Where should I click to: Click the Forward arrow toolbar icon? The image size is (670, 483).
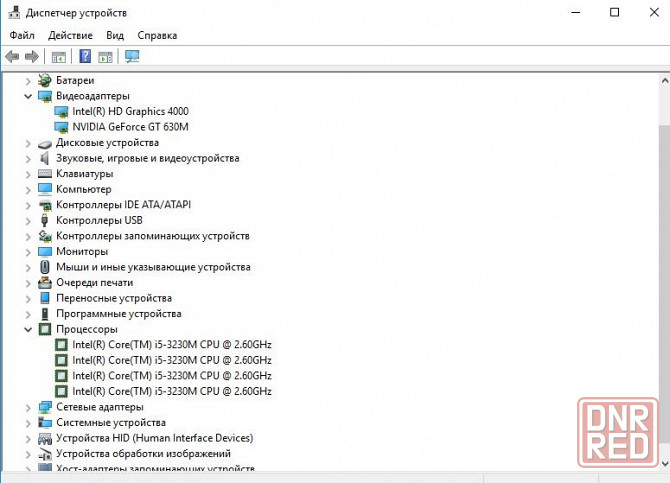pos(31,56)
